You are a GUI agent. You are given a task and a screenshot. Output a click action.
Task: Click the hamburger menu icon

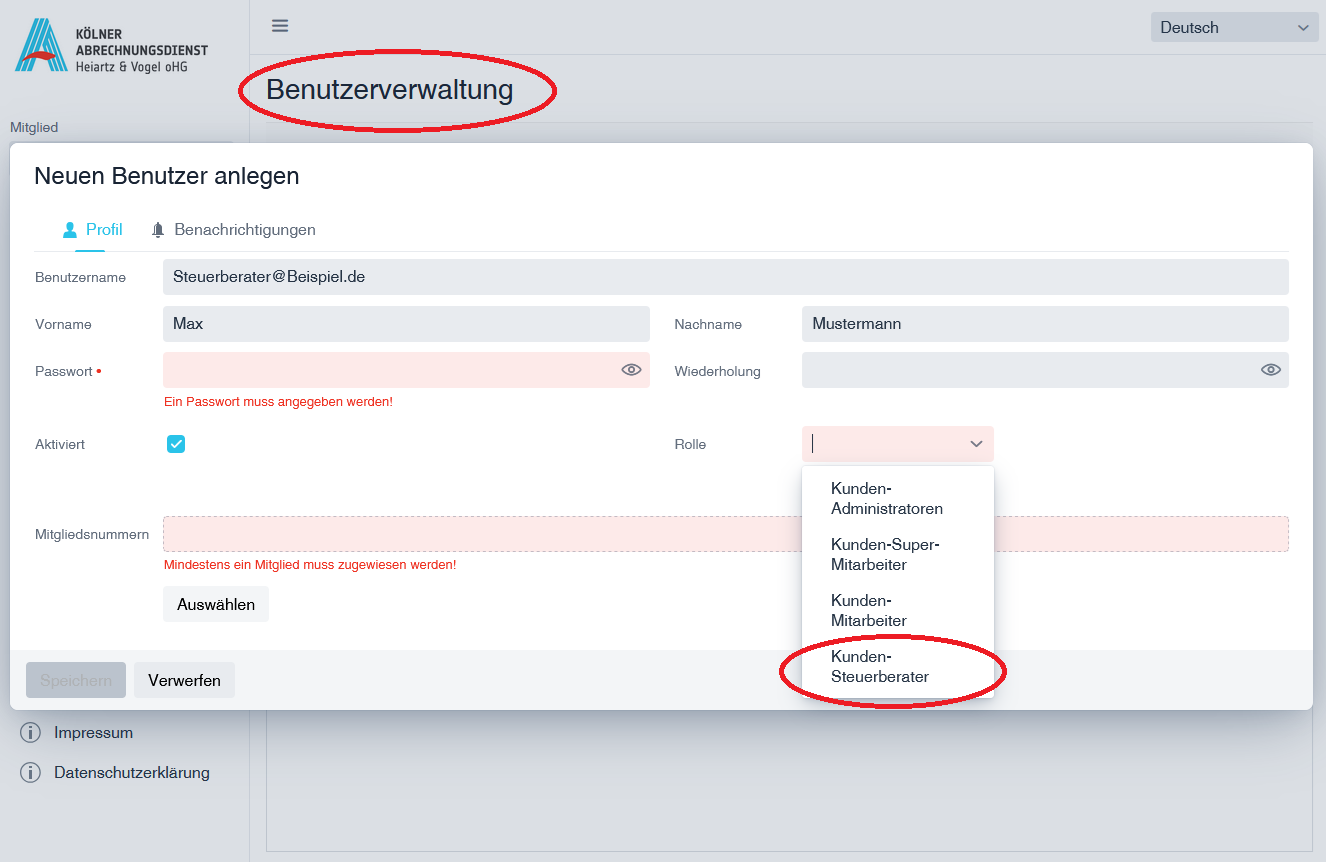point(280,26)
